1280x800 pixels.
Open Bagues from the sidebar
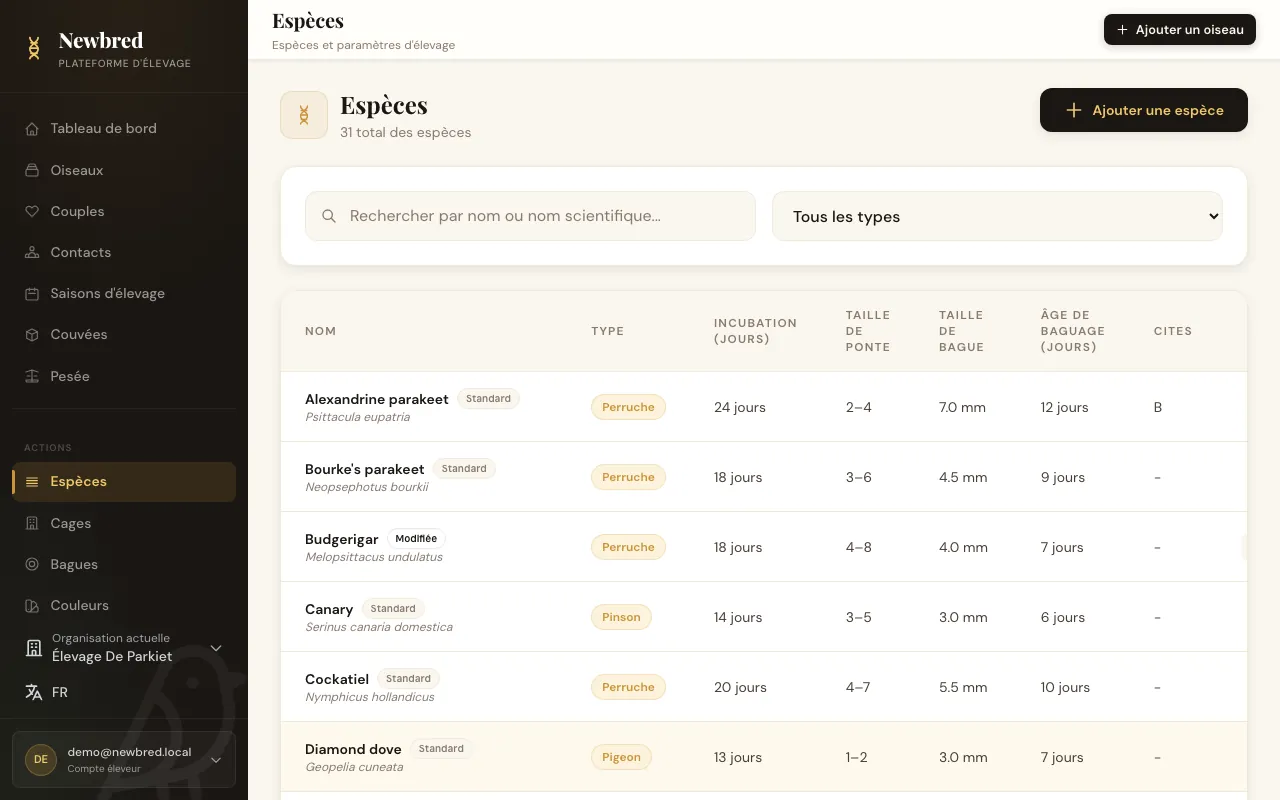tap(124, 564)
